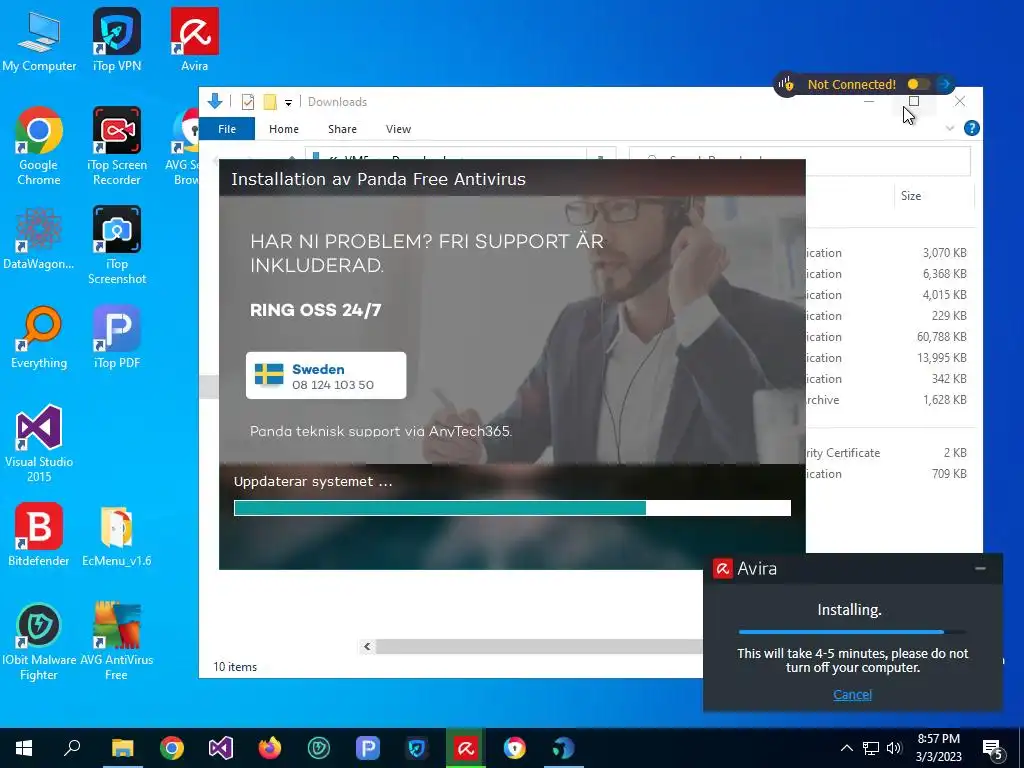The width and height of the screenshot is (1024, 768).
Task: Show hidden system tray icons
Action: point(846,748)
